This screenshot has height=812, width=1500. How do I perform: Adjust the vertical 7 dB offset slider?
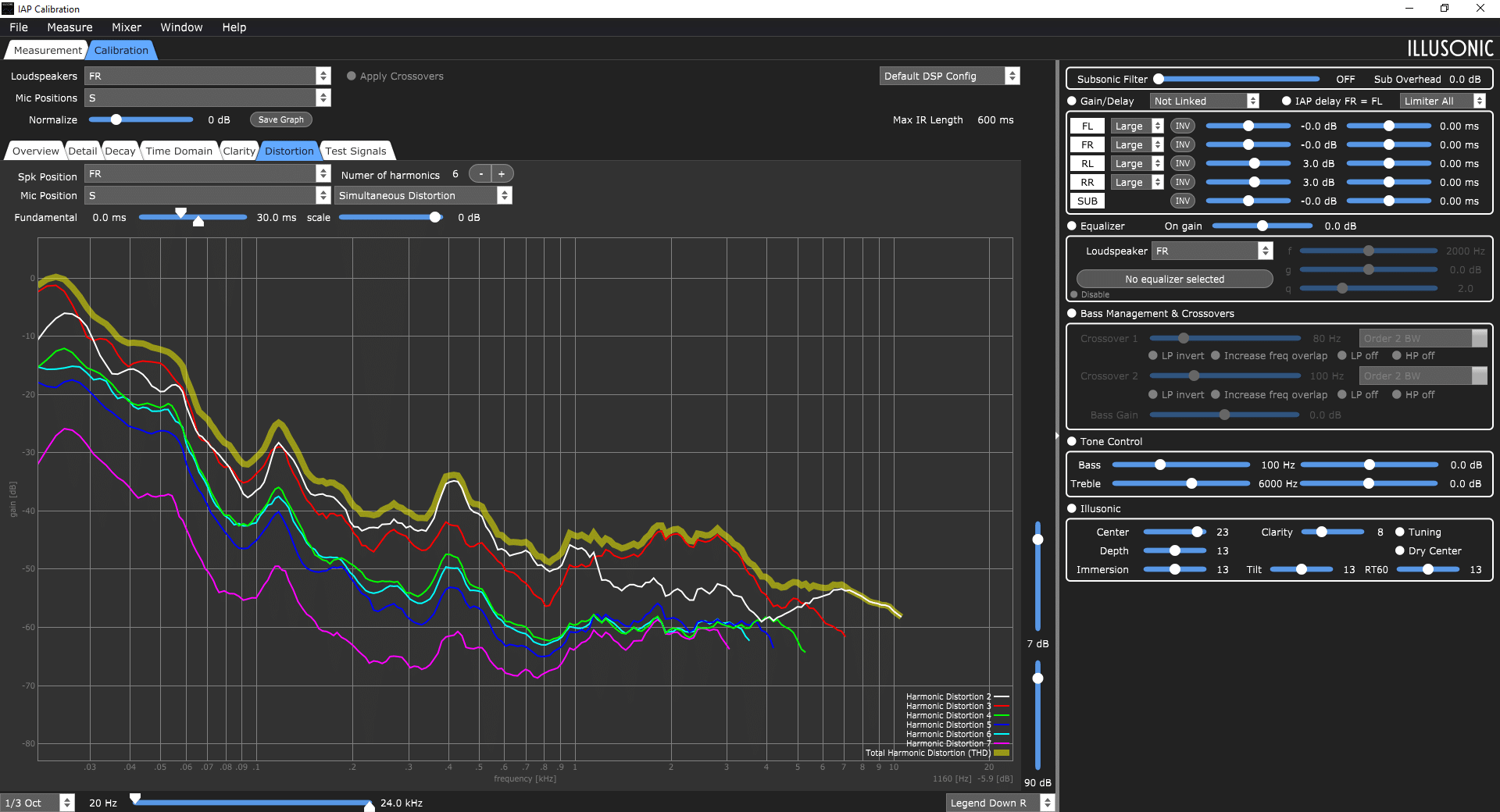point(1037,576)
